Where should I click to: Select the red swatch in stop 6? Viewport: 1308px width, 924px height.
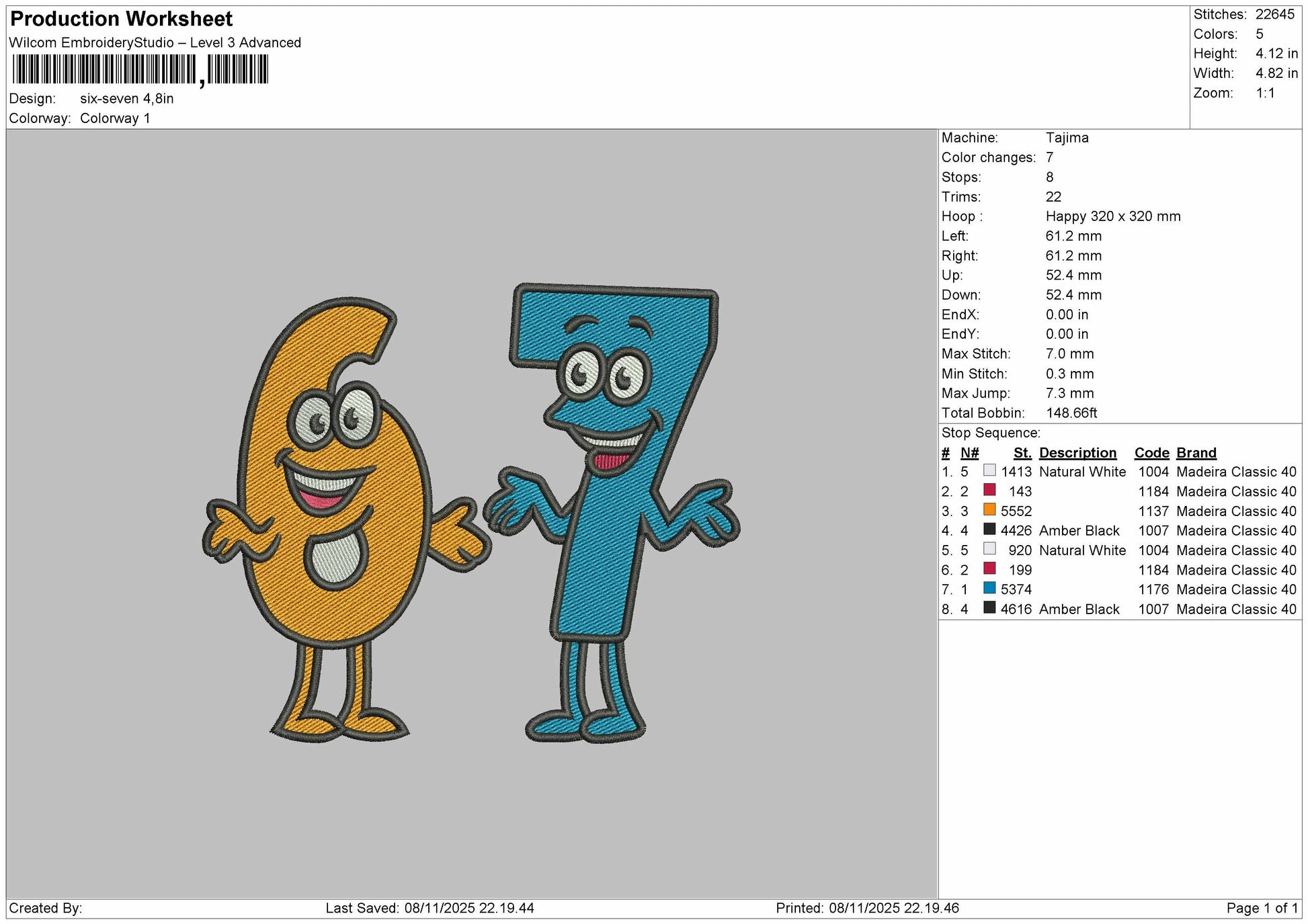pyautogui.click(x=989, y=569)
